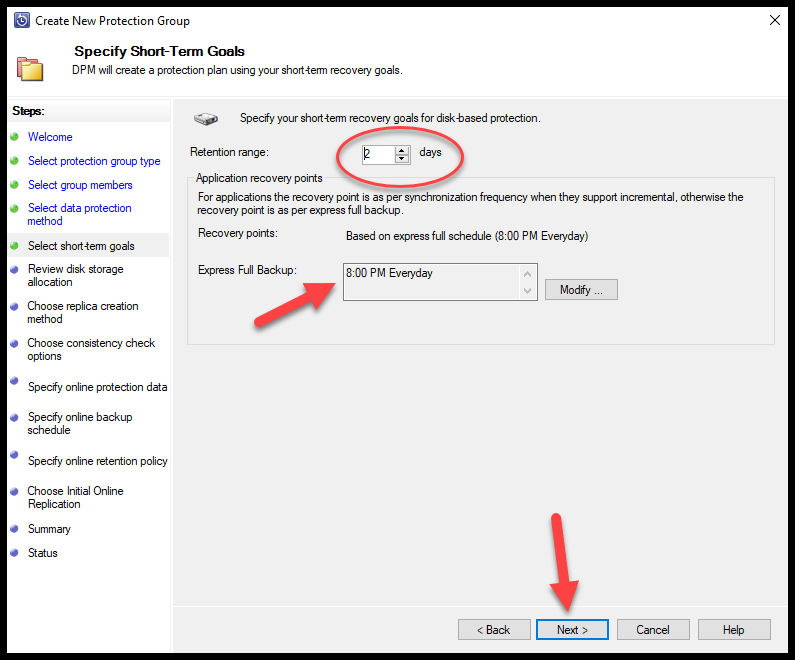Select Choose replica creation method step
Viewport: 795px width, 660px height.
[x=83, y=312]
